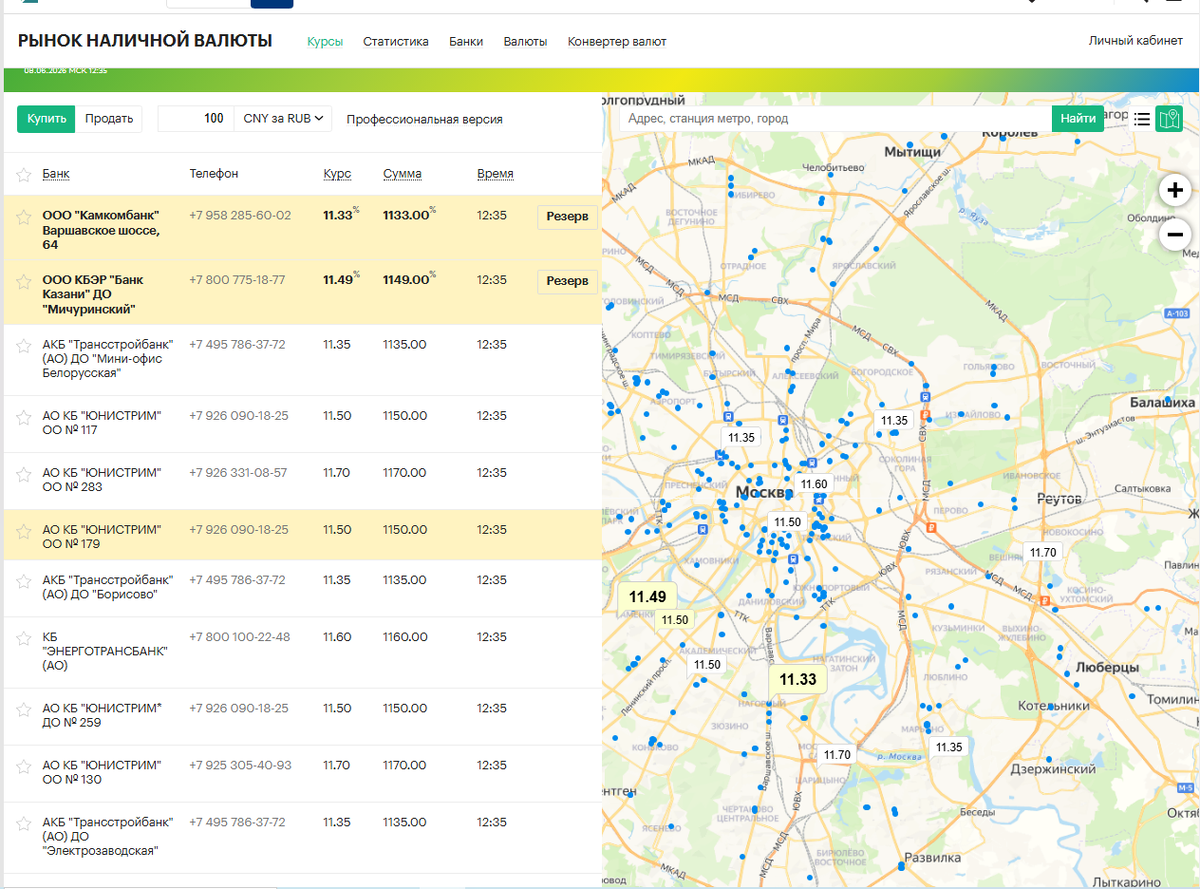Viewport: 1200px width, 889px height.
Task: Zoom in the map with plus button
Action: [x=1175, y=190]
